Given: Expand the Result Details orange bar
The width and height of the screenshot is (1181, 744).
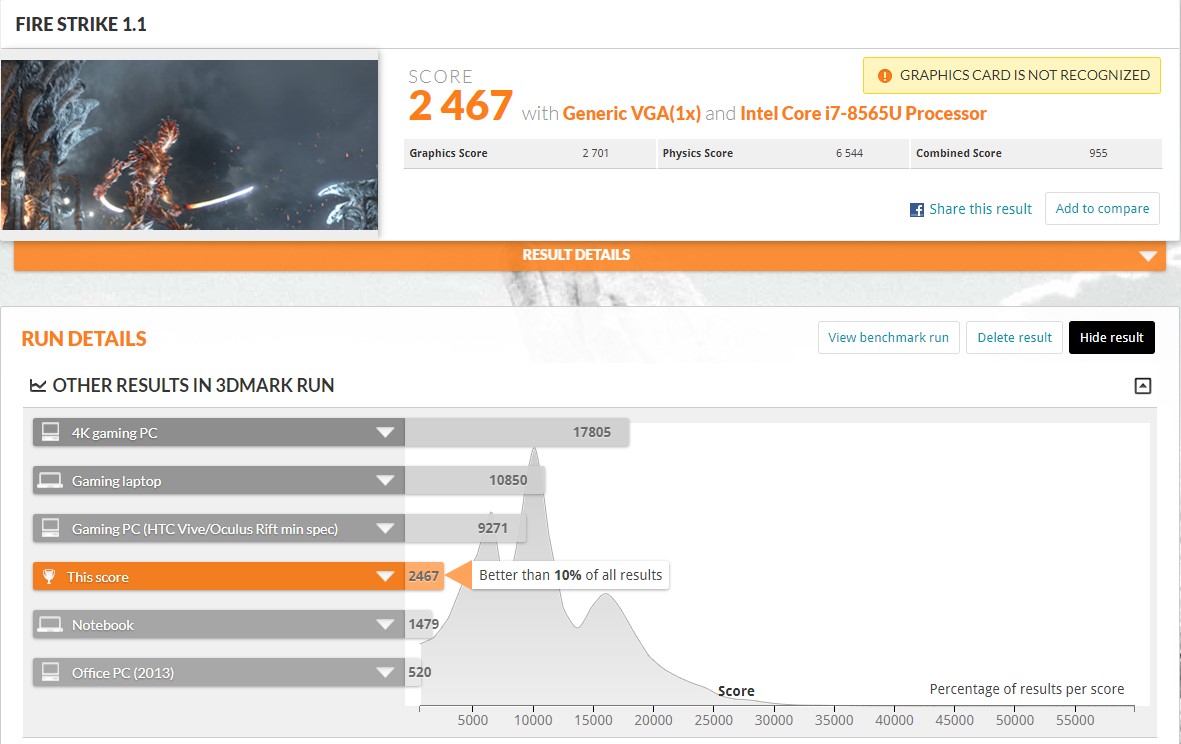Looking at the screenshot, I should tap(1147, 256).
